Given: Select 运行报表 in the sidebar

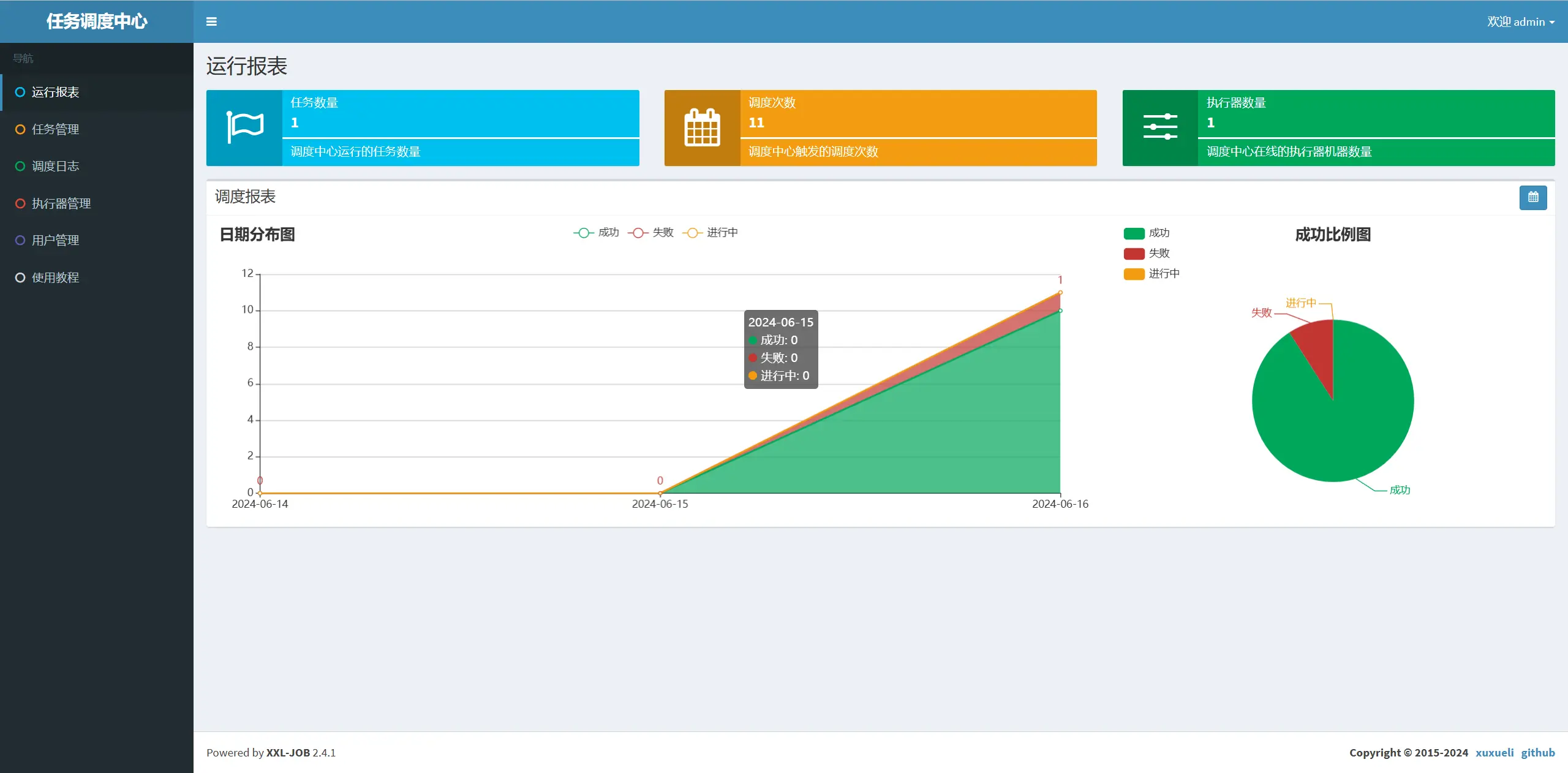Looking at the screenshot, I should pyautogui.click(x=55, y=92).
